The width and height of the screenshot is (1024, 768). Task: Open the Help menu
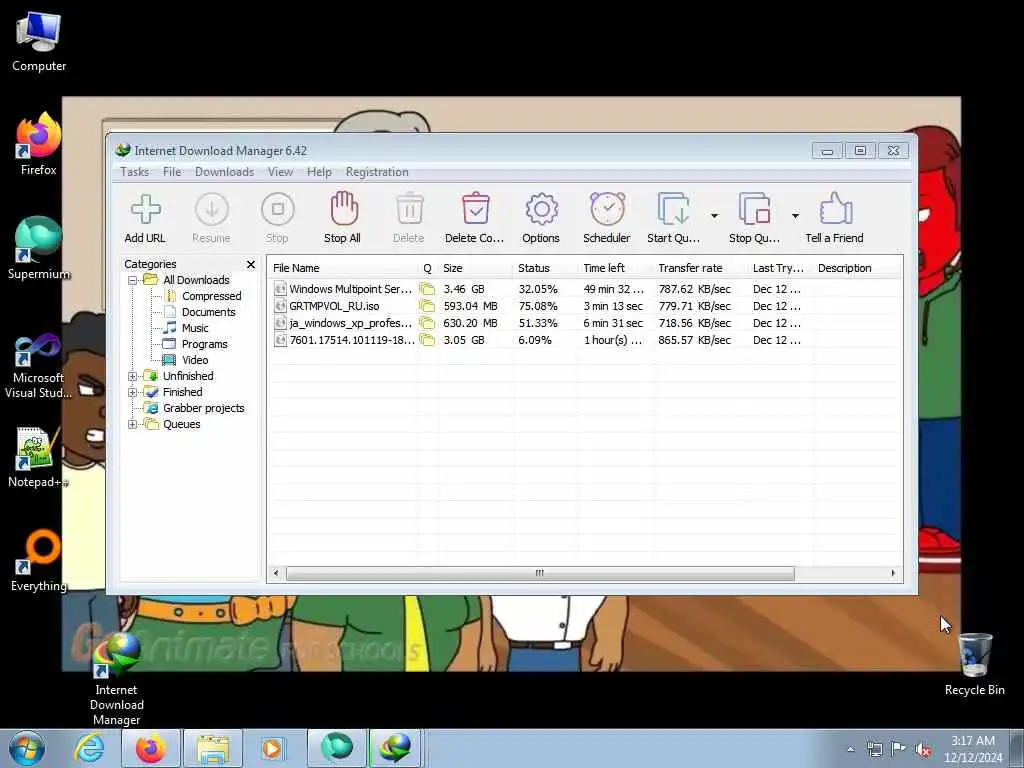pos(319,172)
